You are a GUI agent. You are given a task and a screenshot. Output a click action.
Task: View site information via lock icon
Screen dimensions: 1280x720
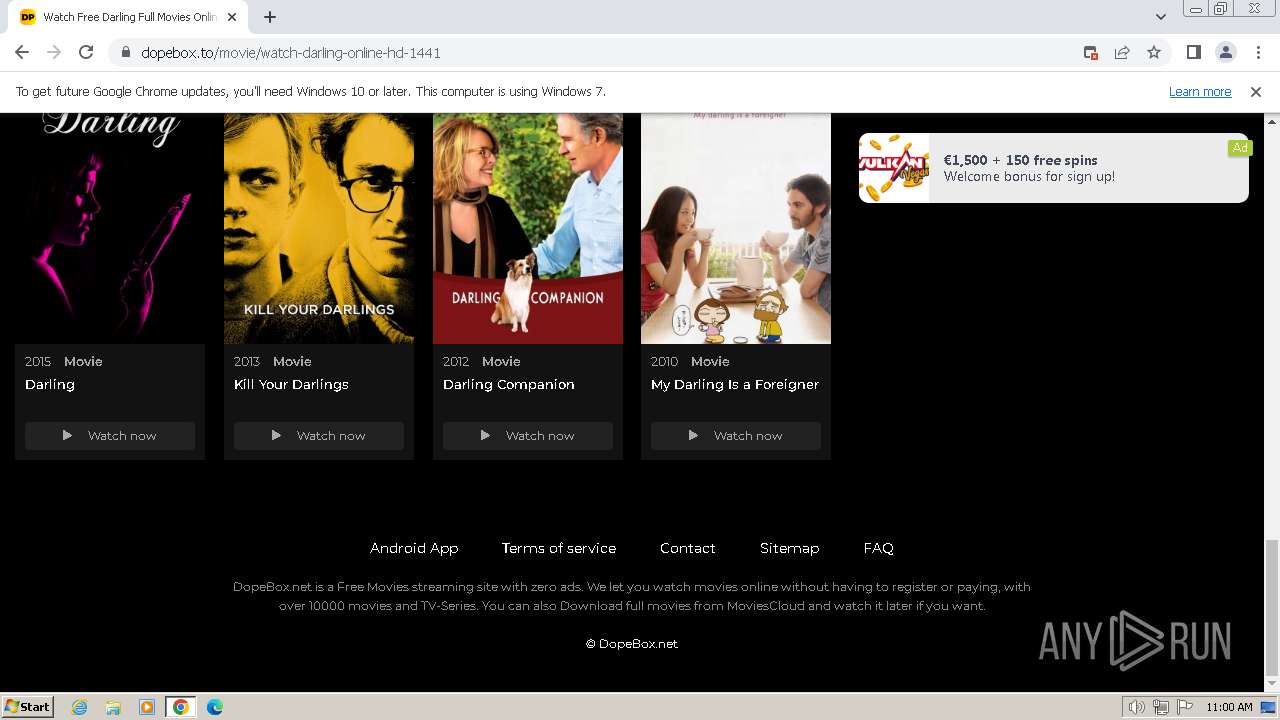pyautogui.click(x=125, y=53)
